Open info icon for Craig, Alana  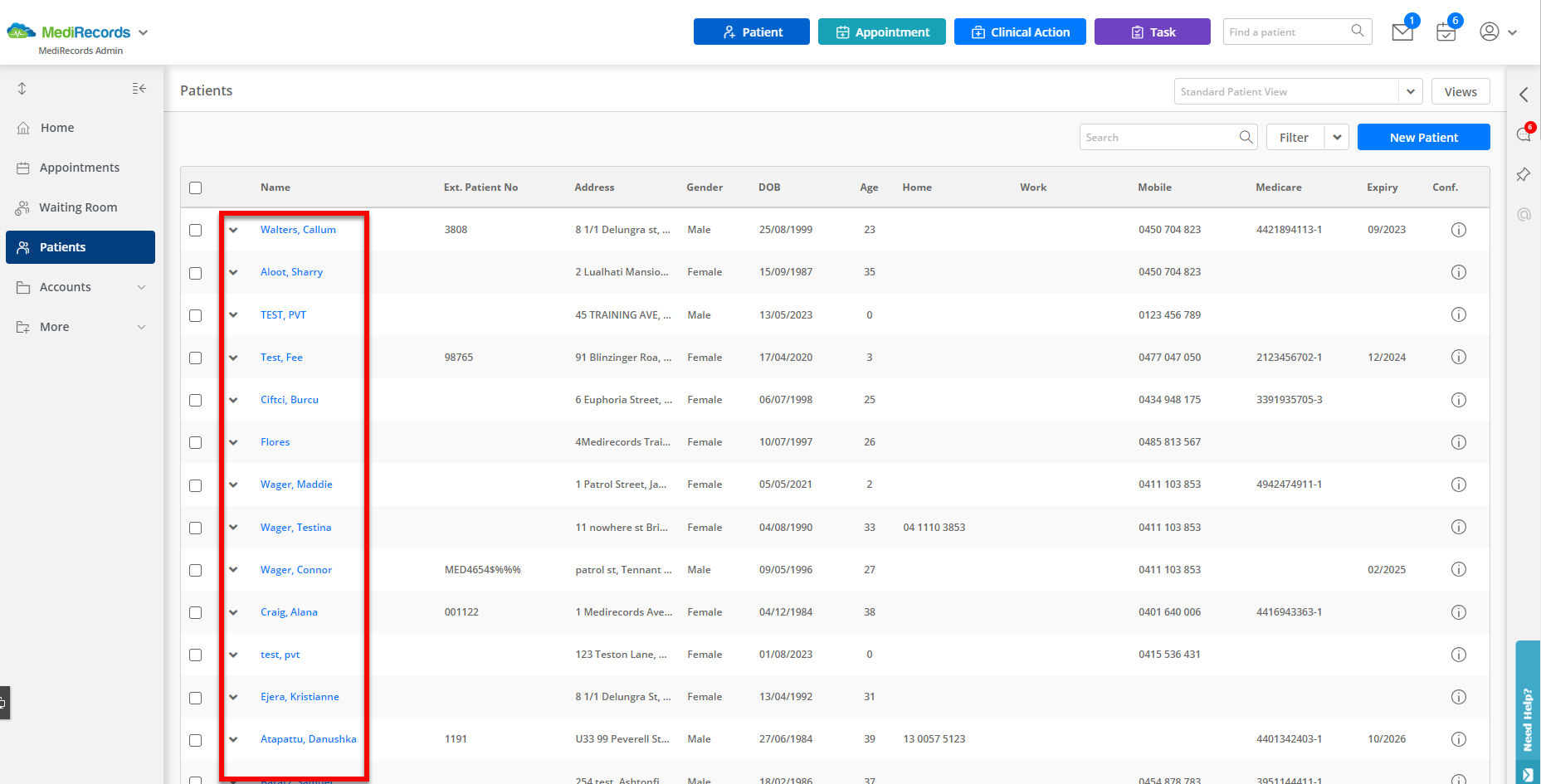1459,612
